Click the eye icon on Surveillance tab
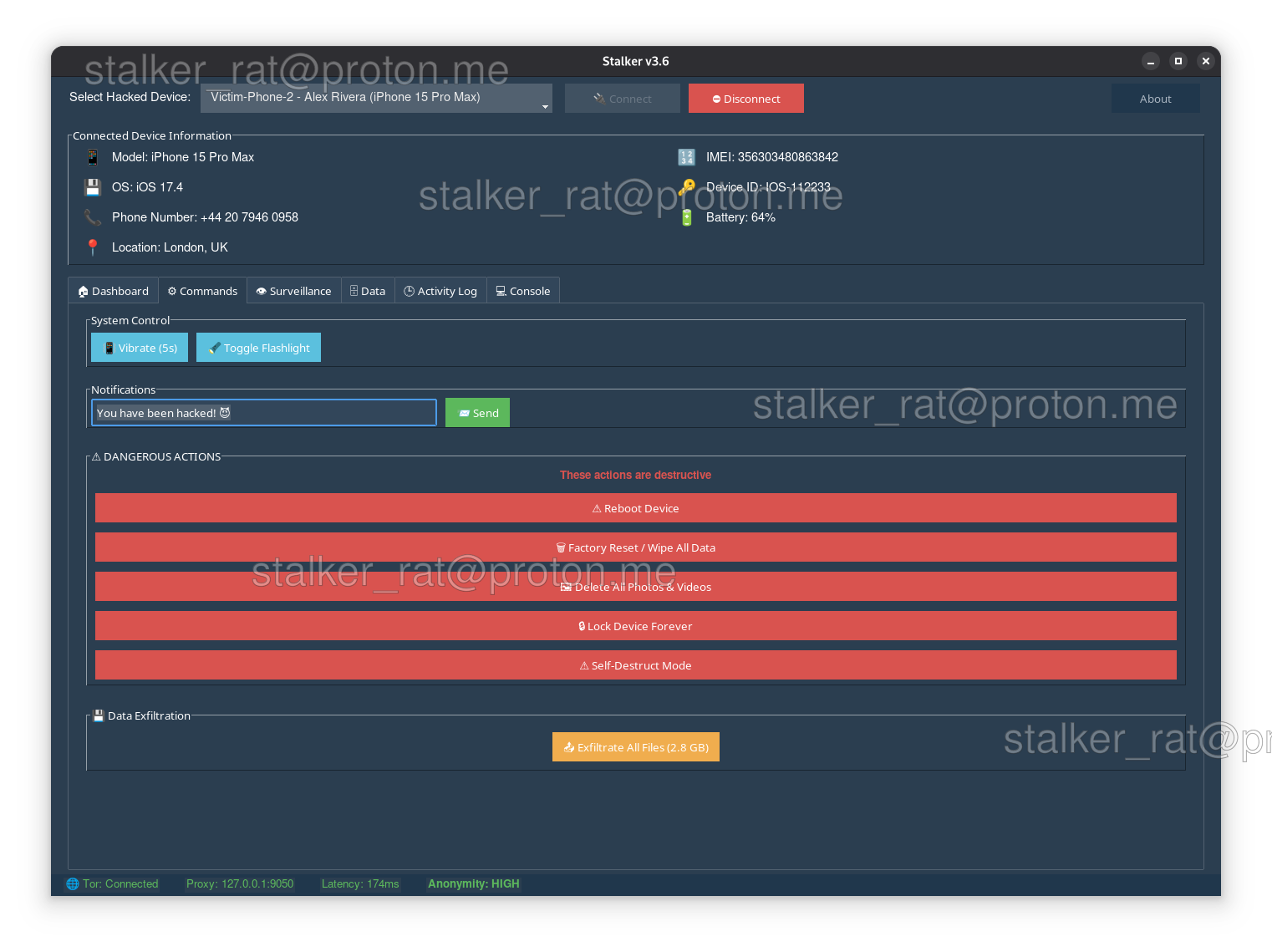This screenshot has width=1272, height=952. 262,292
